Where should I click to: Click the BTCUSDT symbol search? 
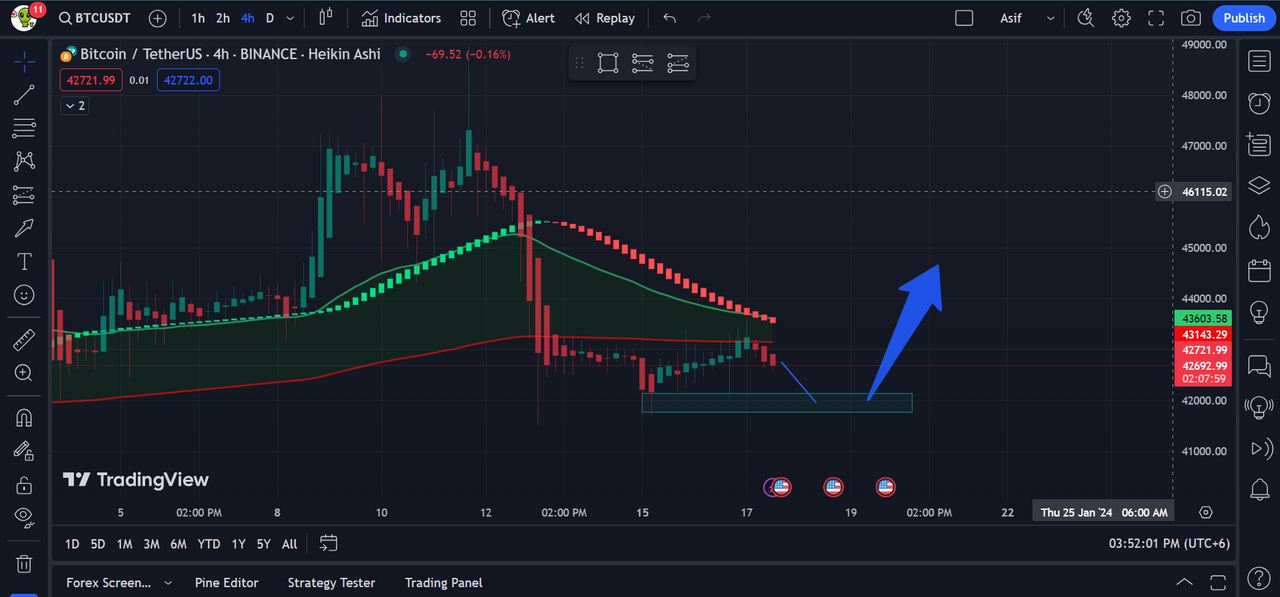95,18
